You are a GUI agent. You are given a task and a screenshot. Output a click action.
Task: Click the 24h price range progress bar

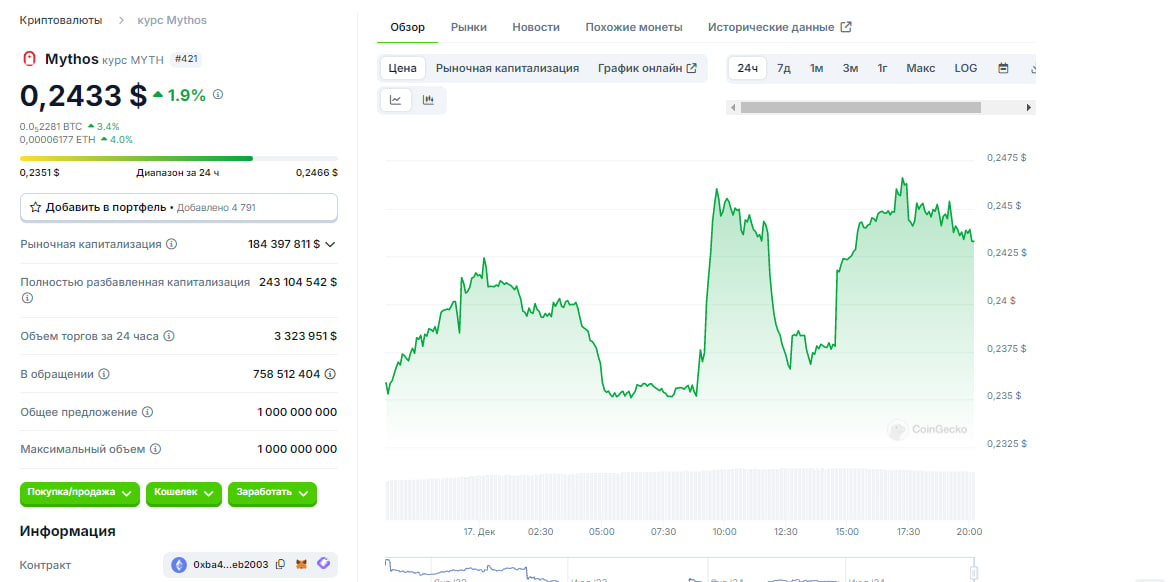point(178,158)
